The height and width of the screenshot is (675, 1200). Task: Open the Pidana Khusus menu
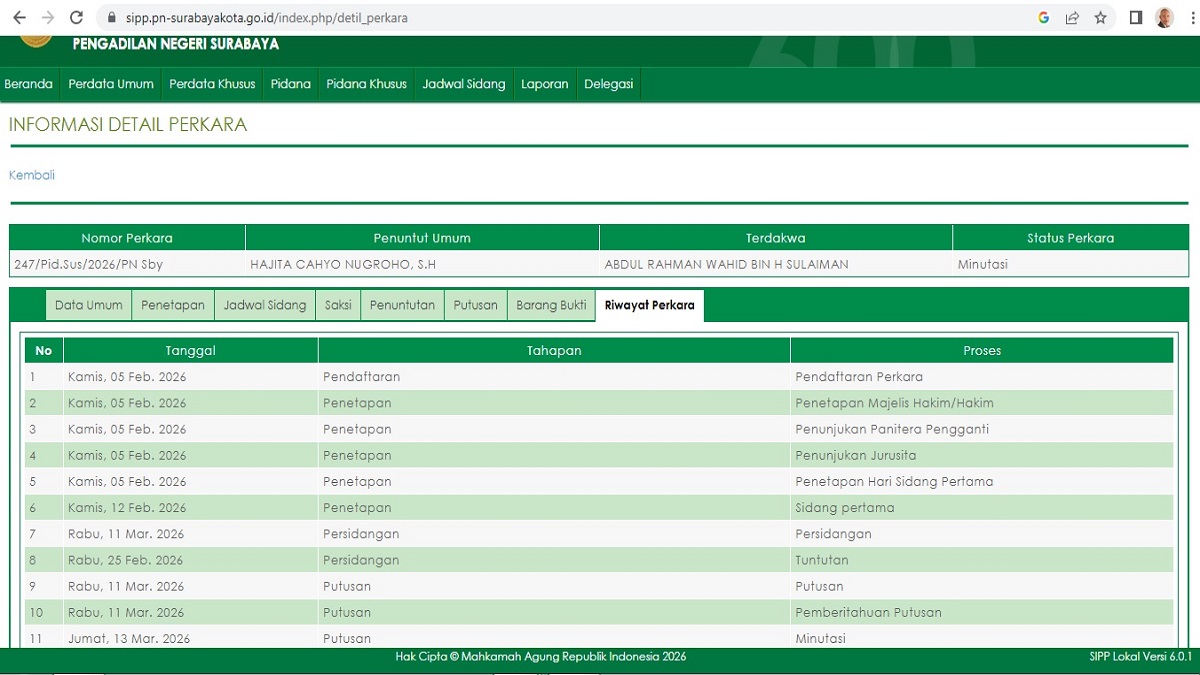[366, 84]
